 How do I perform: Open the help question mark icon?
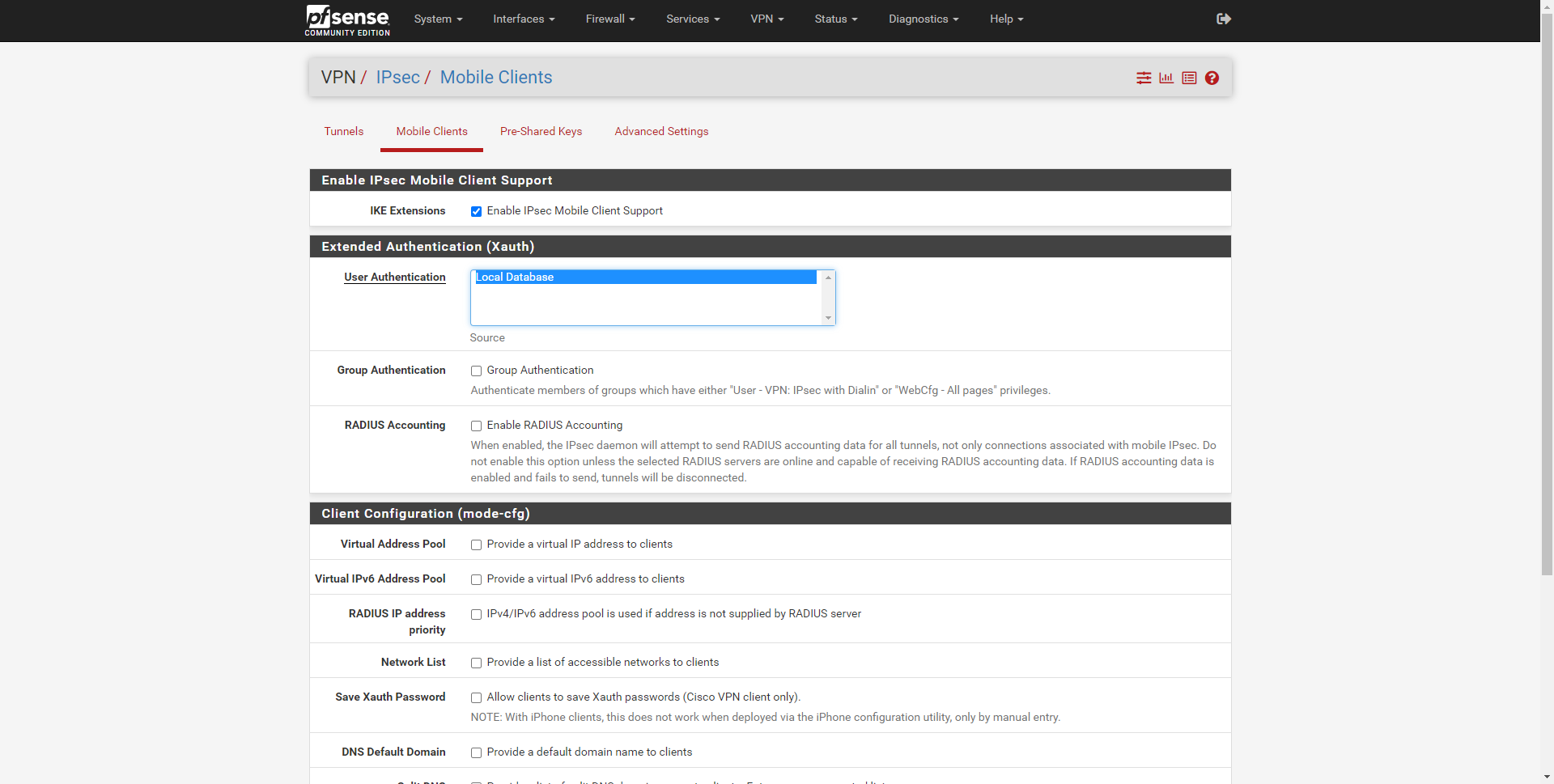(x=1212, y=78)
